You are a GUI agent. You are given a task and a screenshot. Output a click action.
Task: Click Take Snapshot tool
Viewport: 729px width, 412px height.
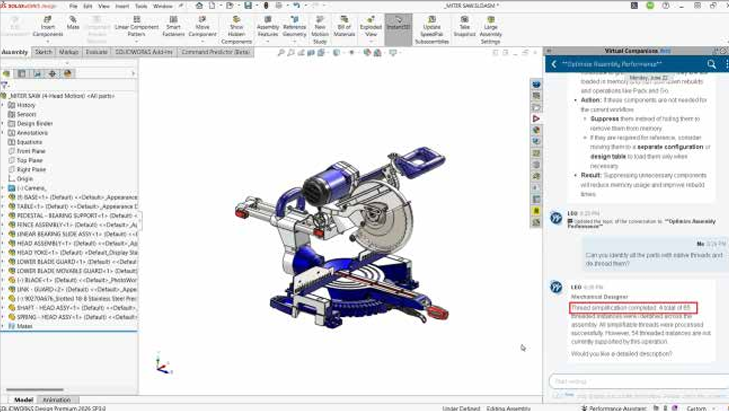464,27
